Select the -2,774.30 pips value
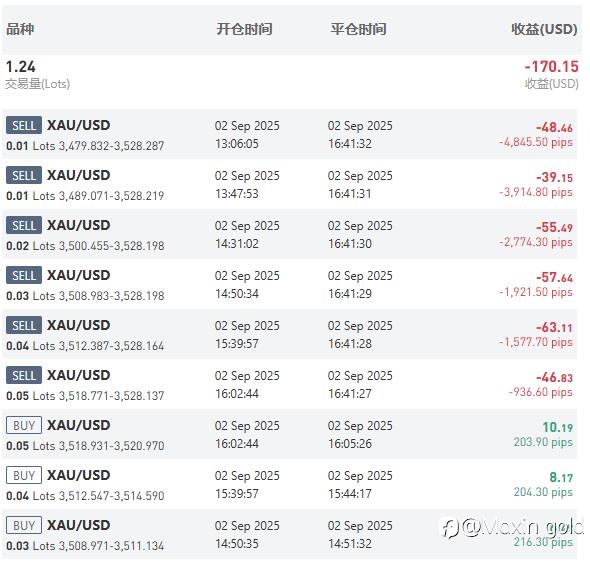This screenshot has width=590, height=564. tap(536, 242)
